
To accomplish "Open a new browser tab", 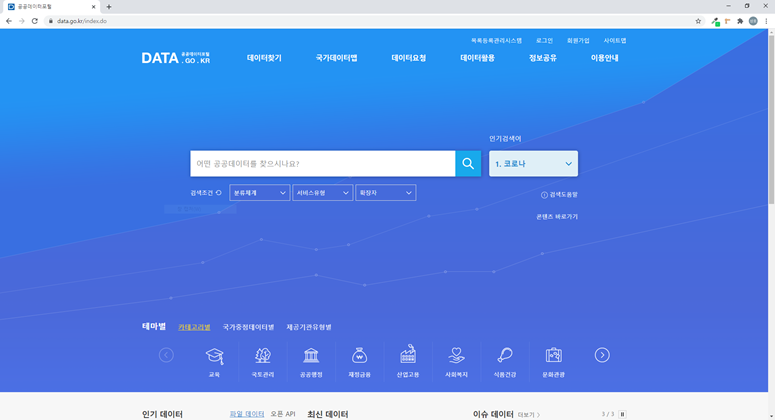I will pyautogui.click(x=109, y=7).
